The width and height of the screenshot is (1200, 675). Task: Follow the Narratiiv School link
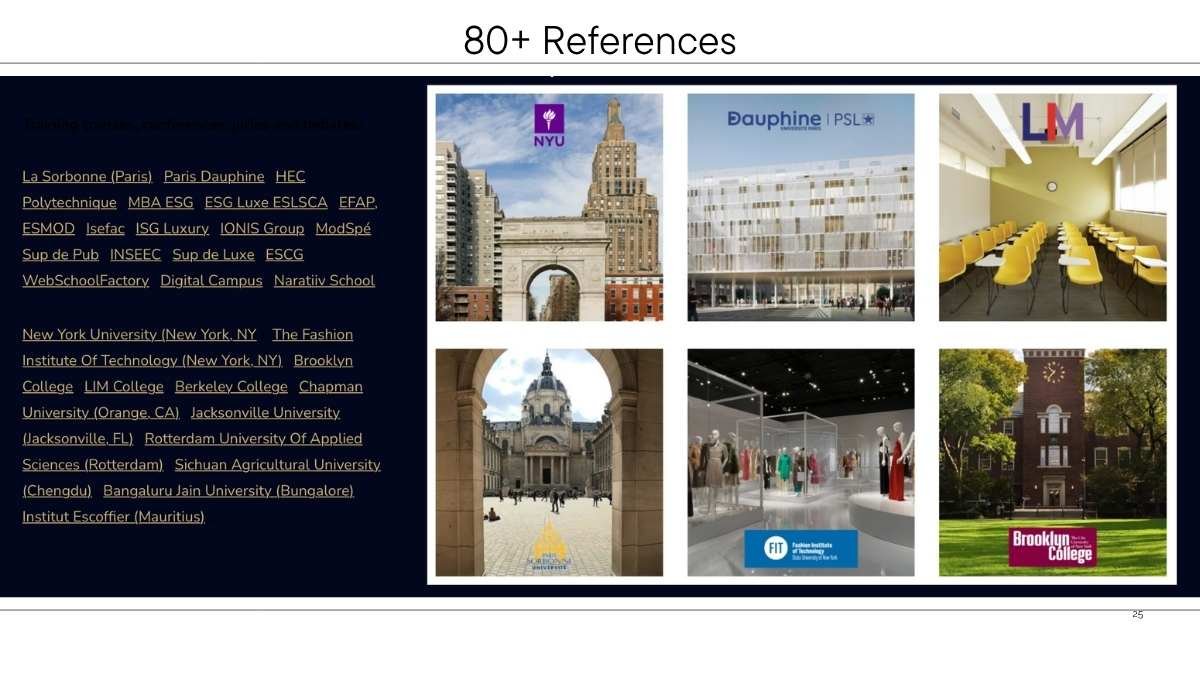point(324,281)
